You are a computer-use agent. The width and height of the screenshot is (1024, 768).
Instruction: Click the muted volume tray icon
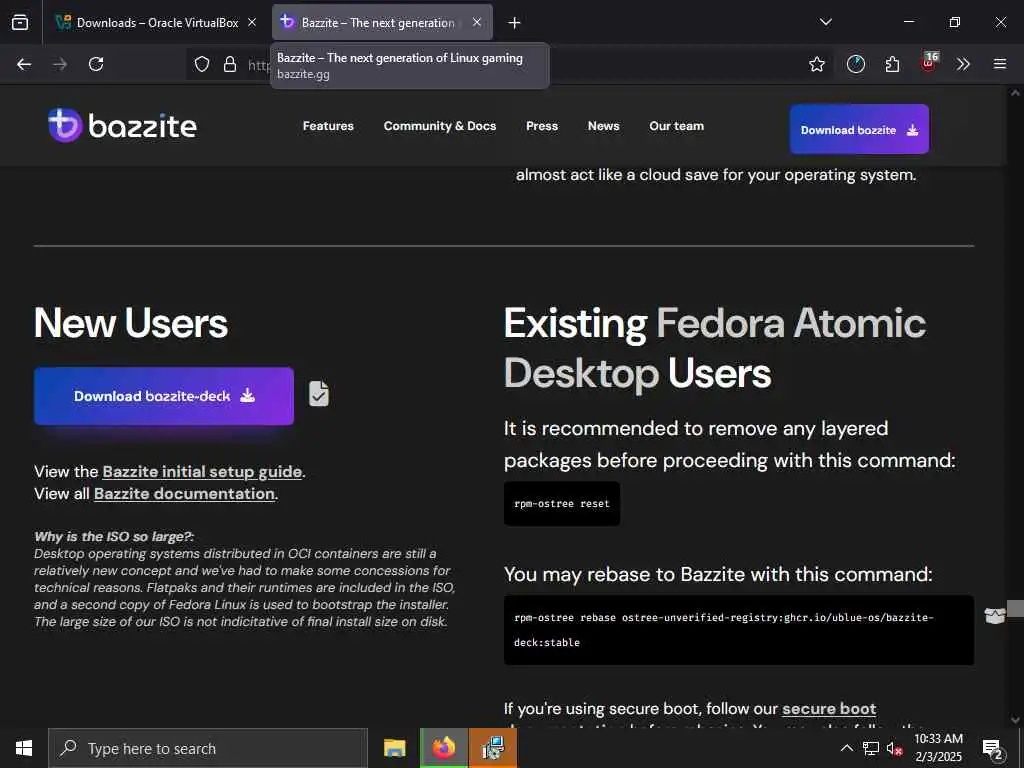894,748
